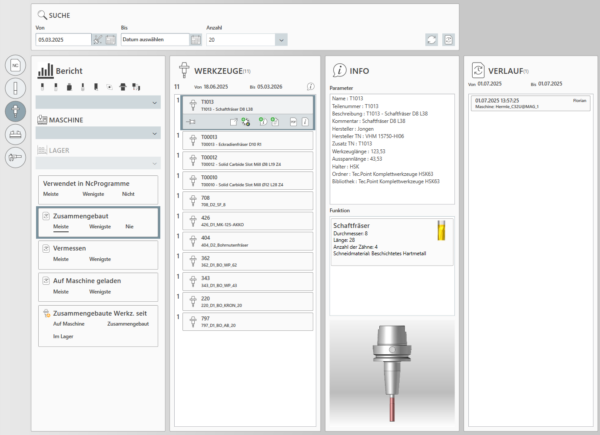Select 'Wenigste' under Zusammengebaut
Image resolution: width=600 pixels, height=435 pixels.
99,227
